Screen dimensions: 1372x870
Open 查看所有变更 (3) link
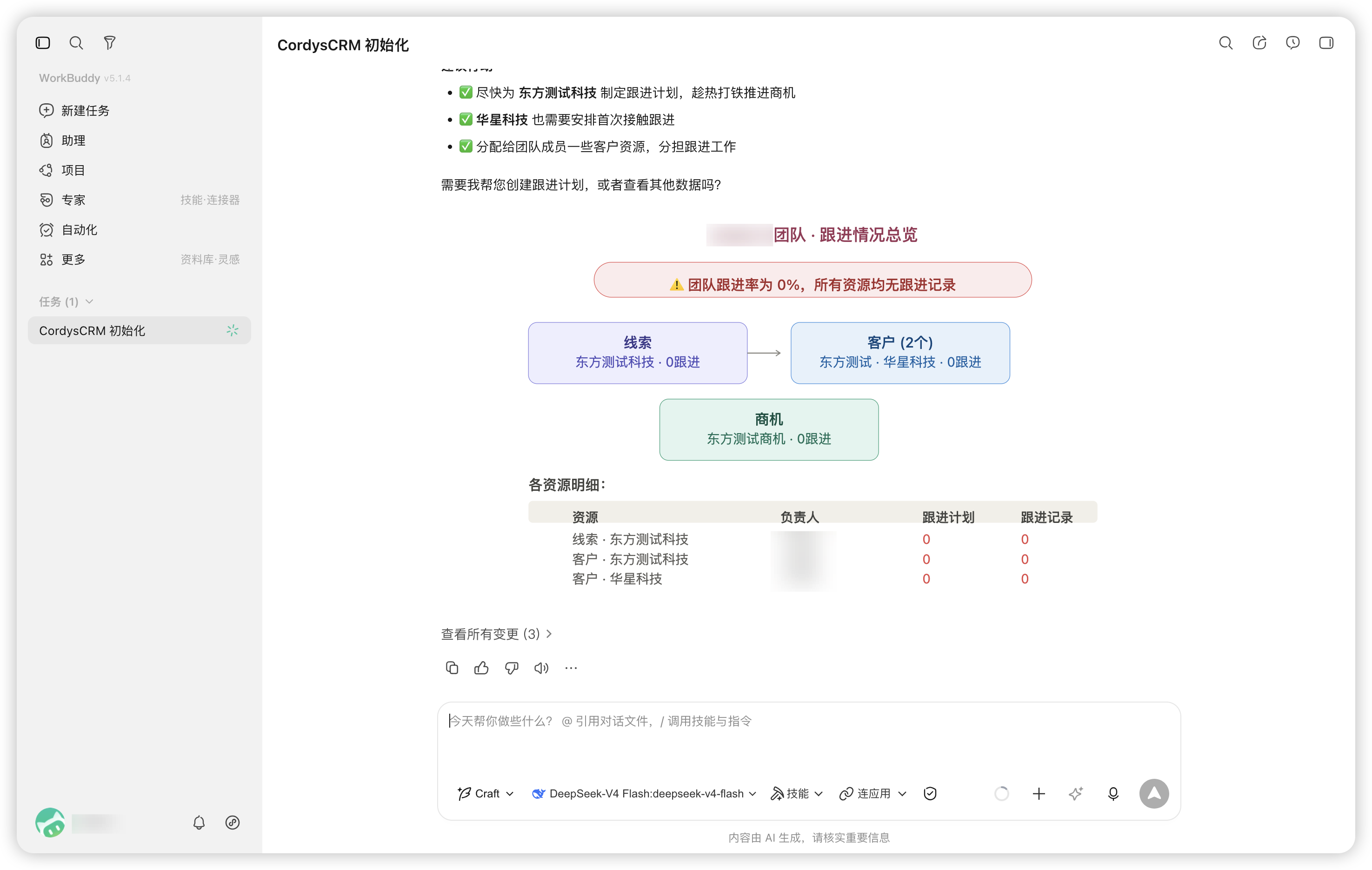pos(496,633)
